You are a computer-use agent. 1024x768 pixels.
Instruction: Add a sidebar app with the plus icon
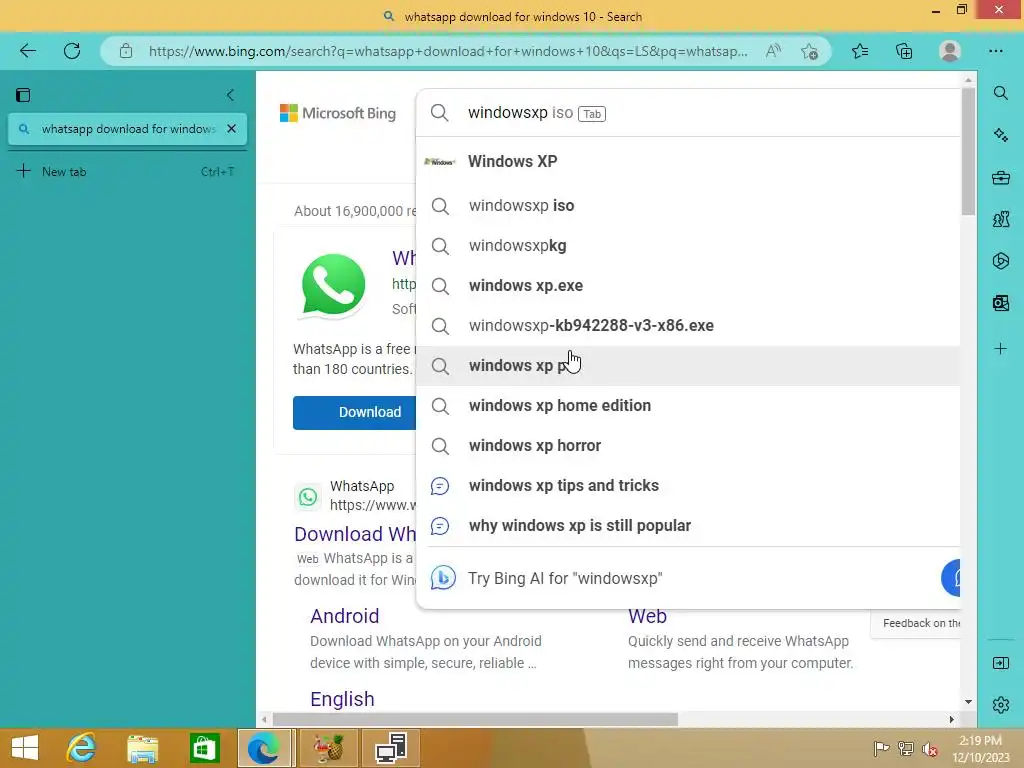click(1000, 349)
